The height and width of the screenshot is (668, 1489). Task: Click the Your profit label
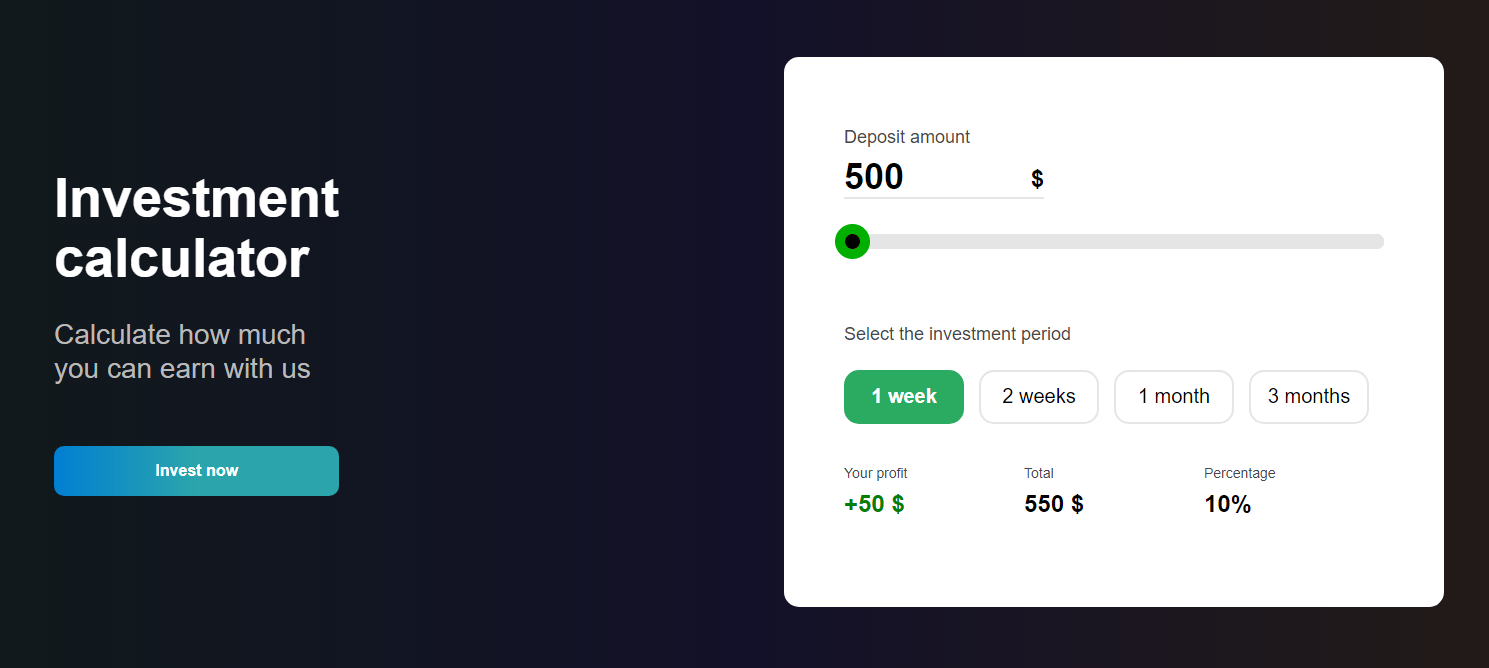coord(876,473)
